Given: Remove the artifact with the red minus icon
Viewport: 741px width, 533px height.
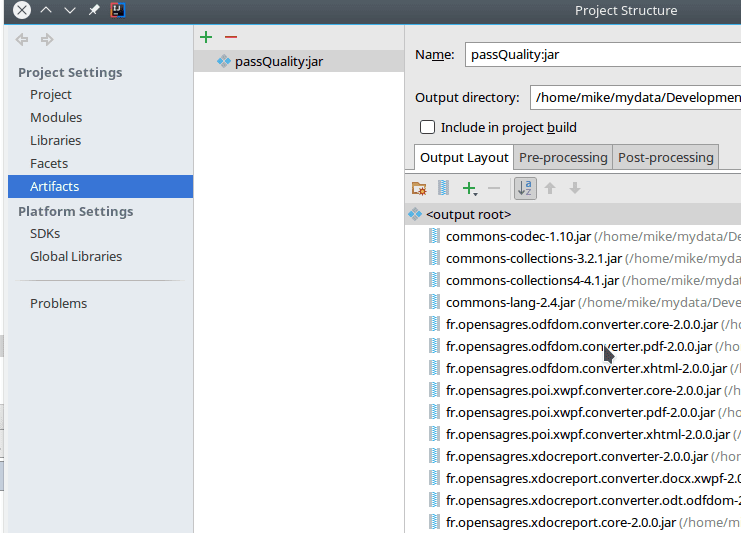Looking at the screenshot, I should point(231,37).
